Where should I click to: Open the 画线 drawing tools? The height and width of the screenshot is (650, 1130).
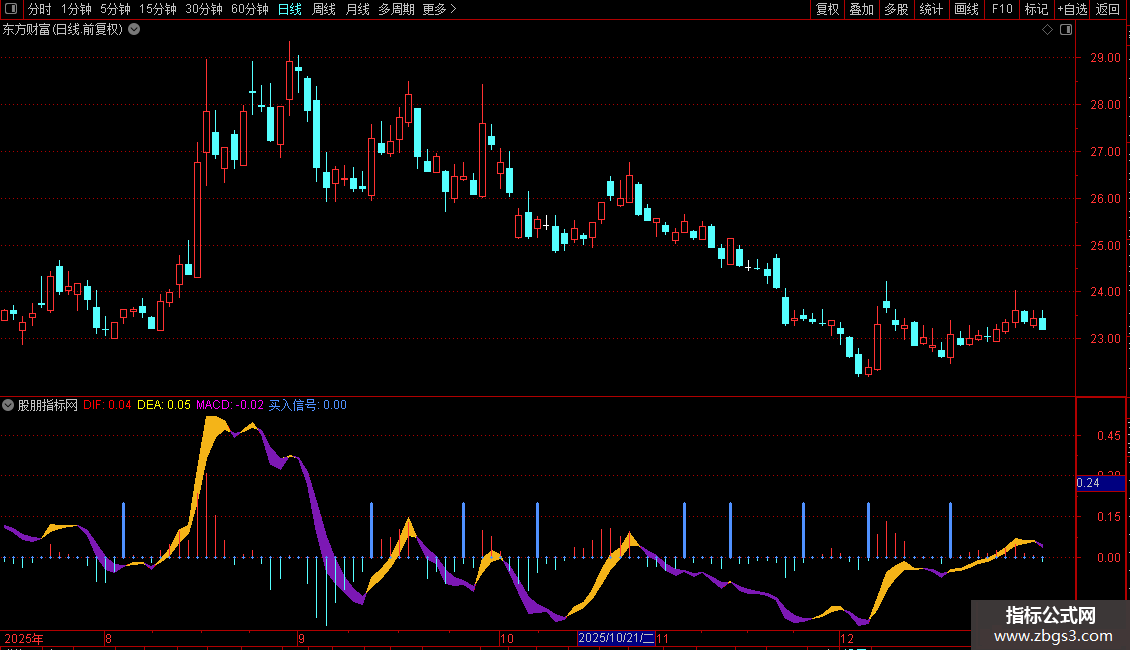click(966, 9)
